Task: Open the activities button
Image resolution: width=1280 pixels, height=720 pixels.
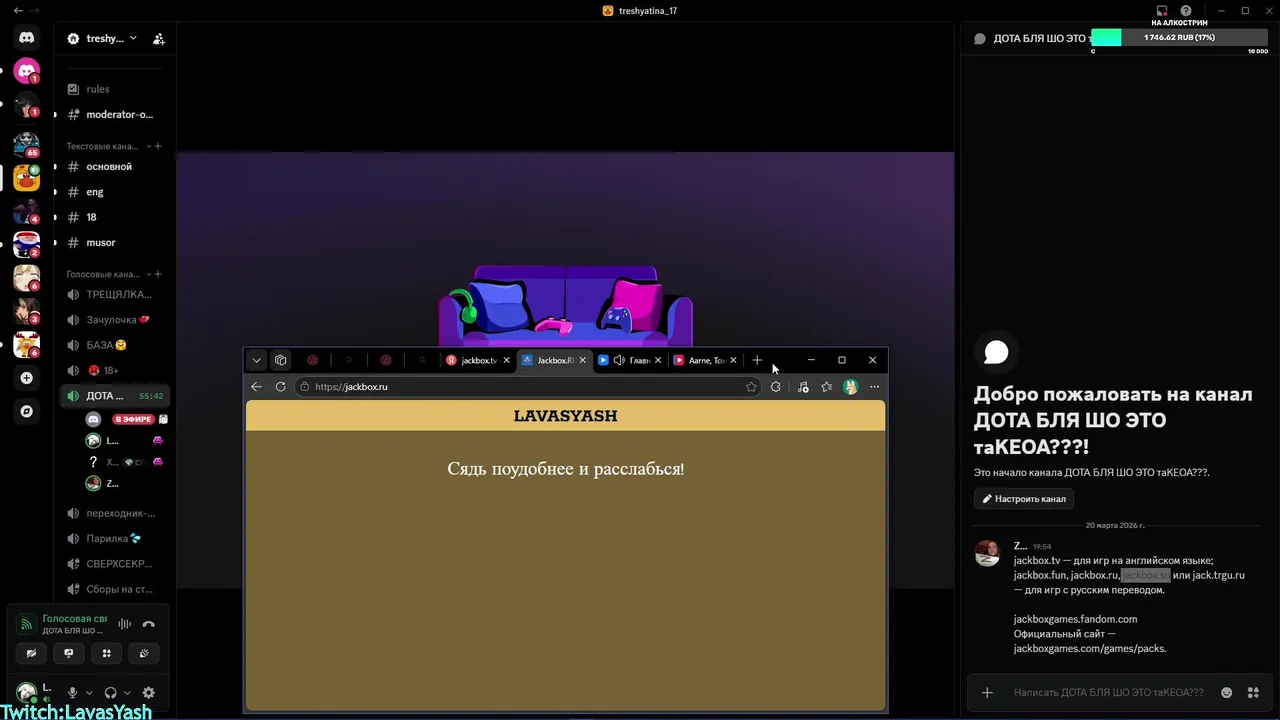Action: 107,653
